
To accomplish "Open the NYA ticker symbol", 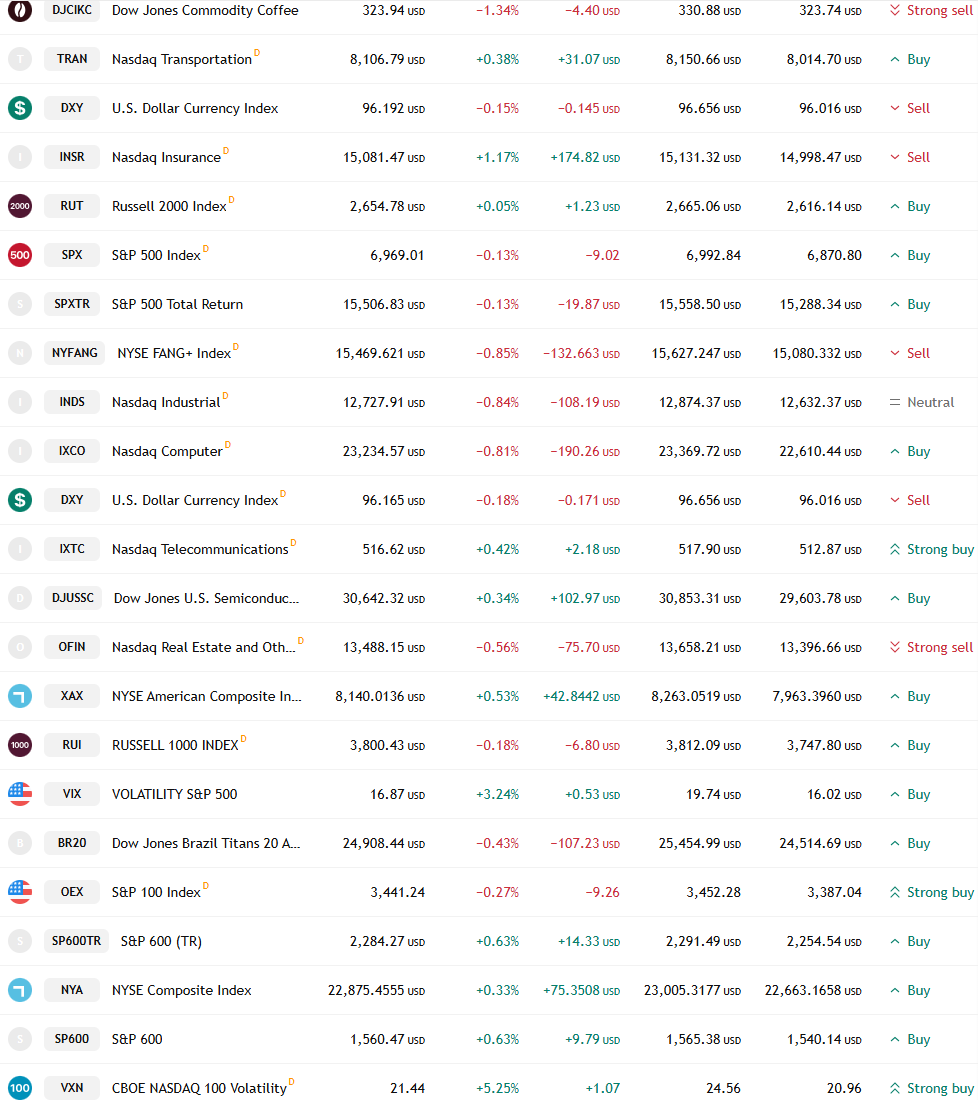I will (72, 990).
